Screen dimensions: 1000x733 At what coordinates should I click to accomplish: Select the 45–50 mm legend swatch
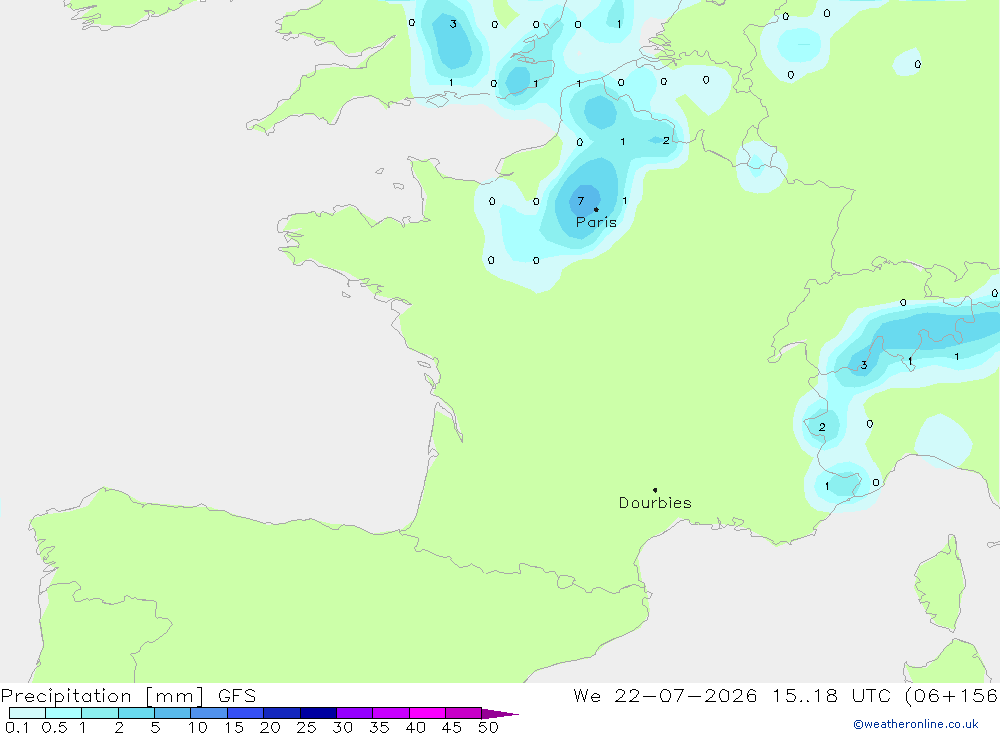click(x=463, y=713)
